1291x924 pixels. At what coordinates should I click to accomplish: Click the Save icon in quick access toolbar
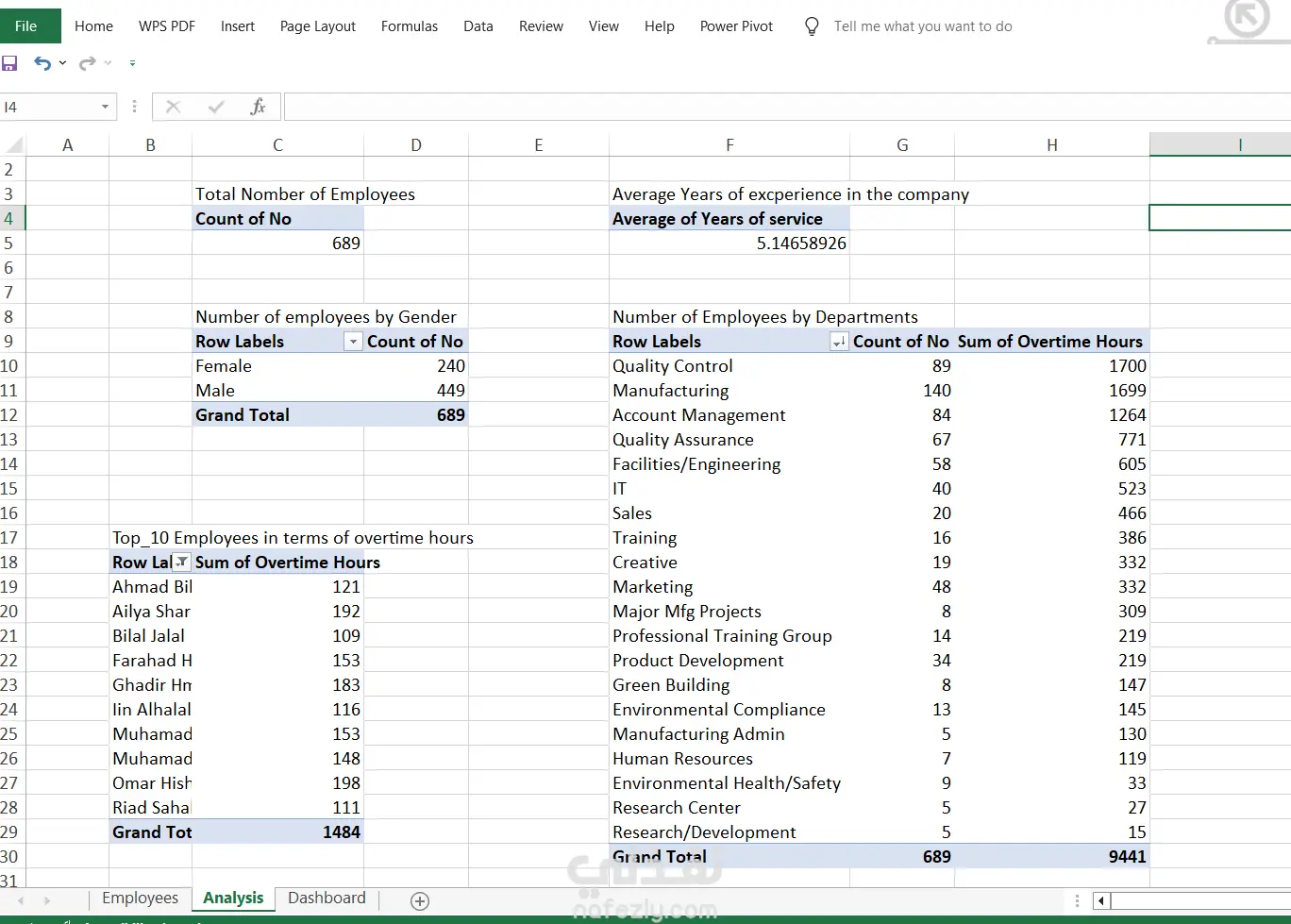click(x=10, y=63)
